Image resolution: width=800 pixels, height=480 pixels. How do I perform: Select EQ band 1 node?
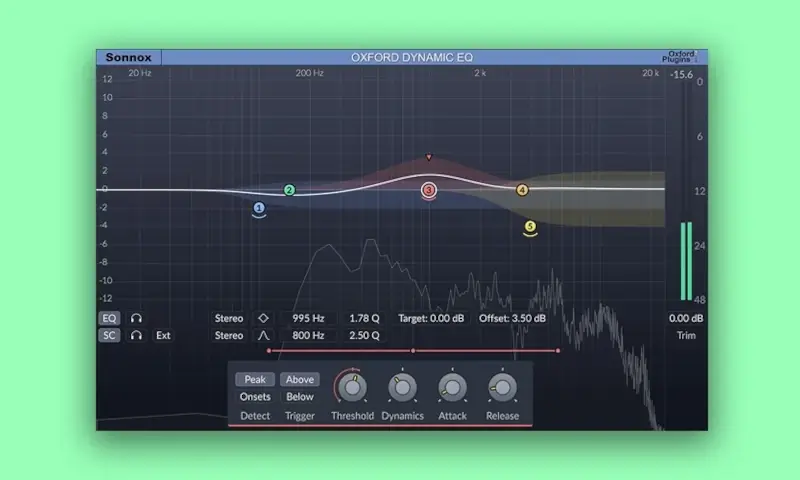click(x=259, y=208)
